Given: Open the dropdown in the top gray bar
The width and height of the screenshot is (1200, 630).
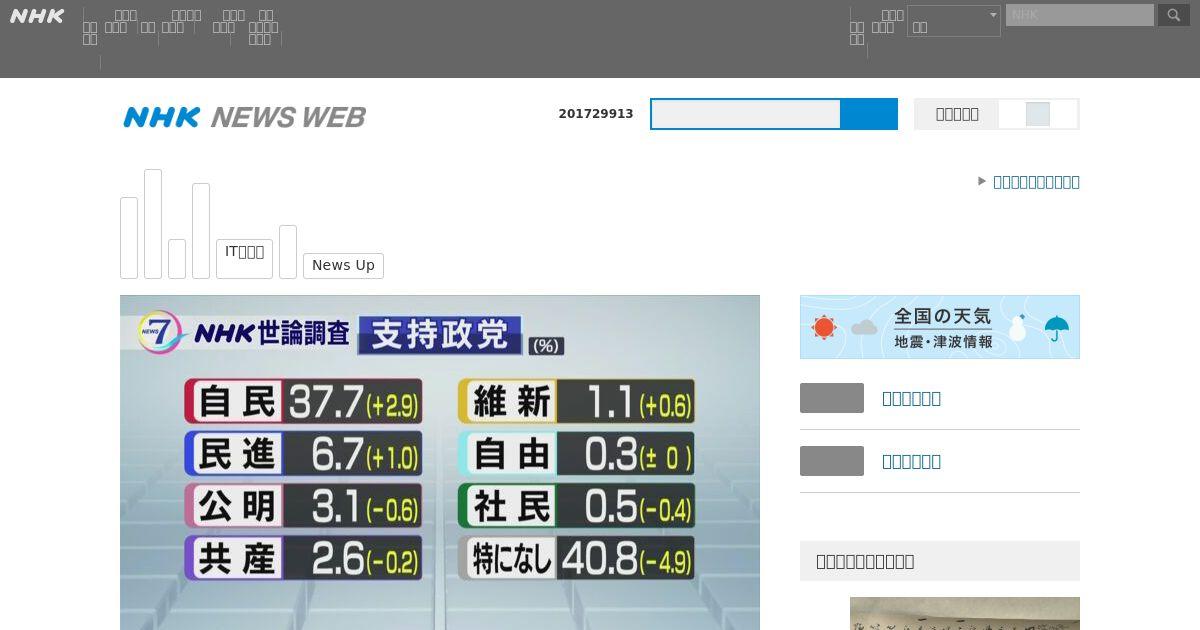Looking at the screenshot, I should 954,21.
